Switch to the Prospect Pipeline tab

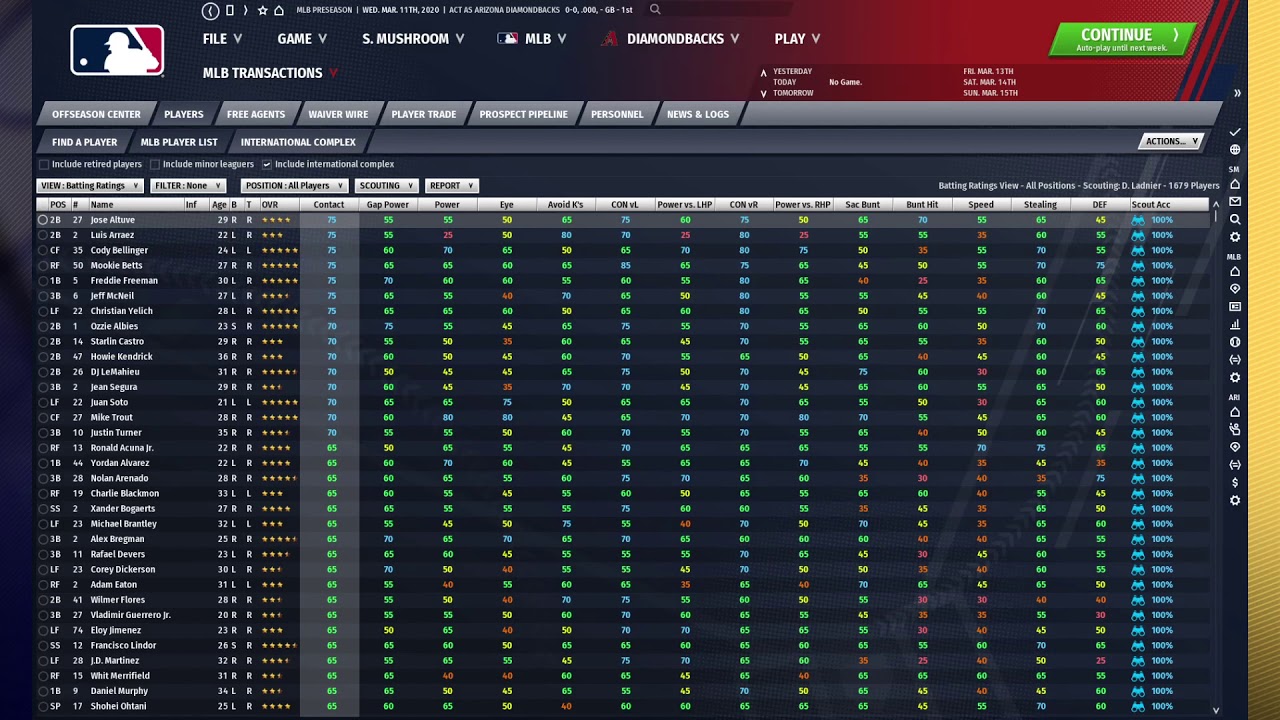pos(523,114)
